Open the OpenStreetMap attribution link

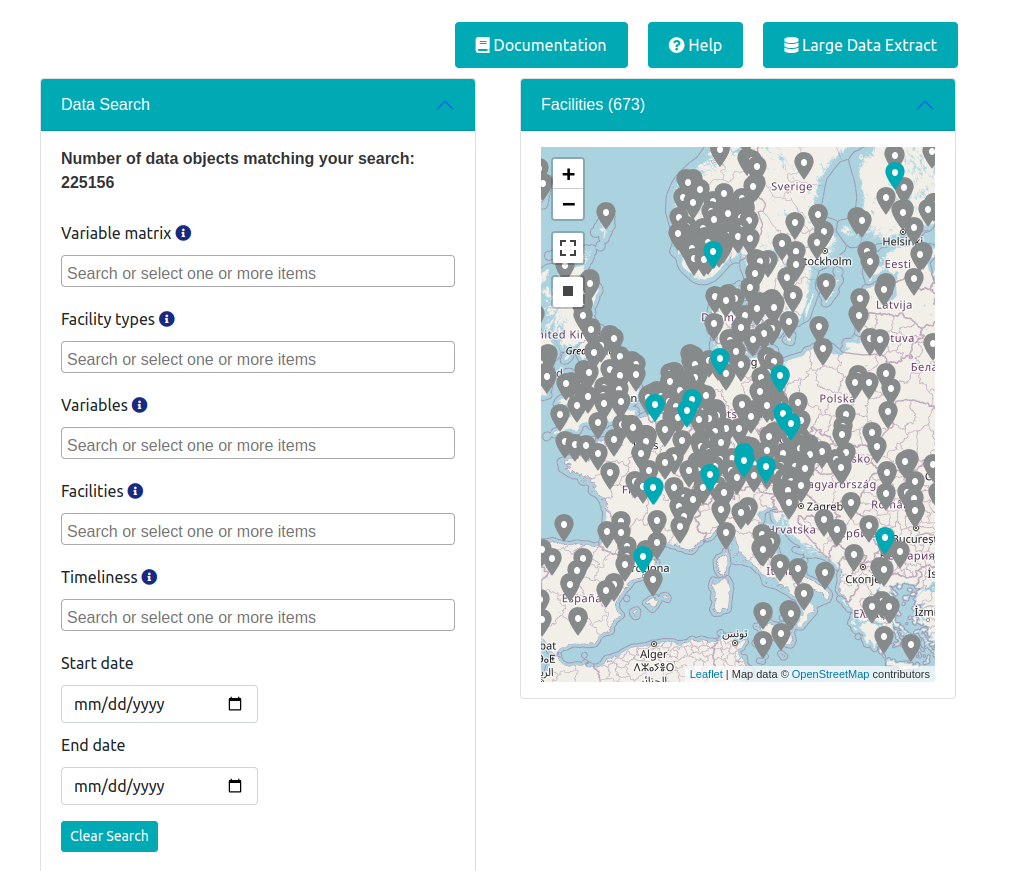tap(830, 675)
